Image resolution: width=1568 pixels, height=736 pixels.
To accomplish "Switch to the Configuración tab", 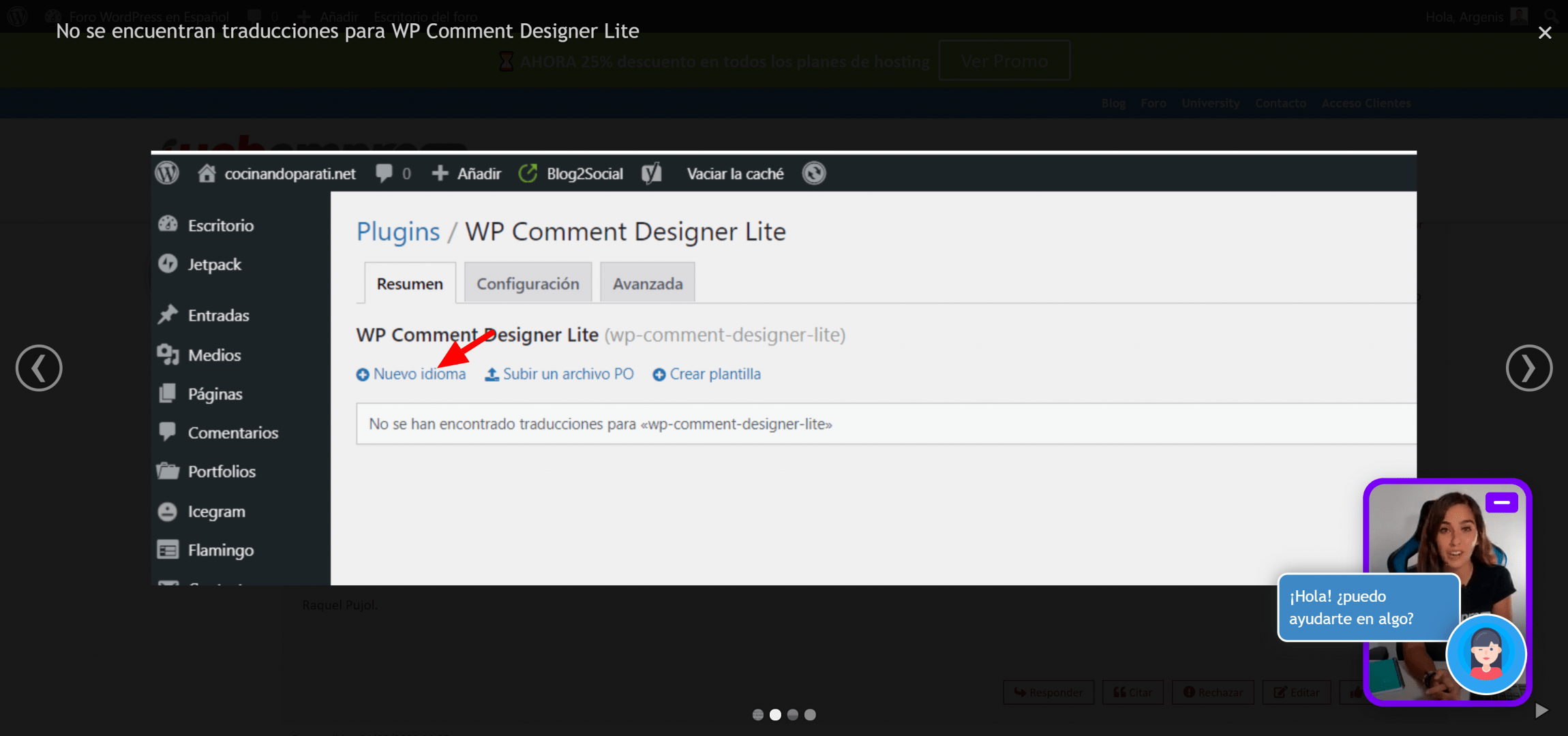I will [x=528, y=283].
